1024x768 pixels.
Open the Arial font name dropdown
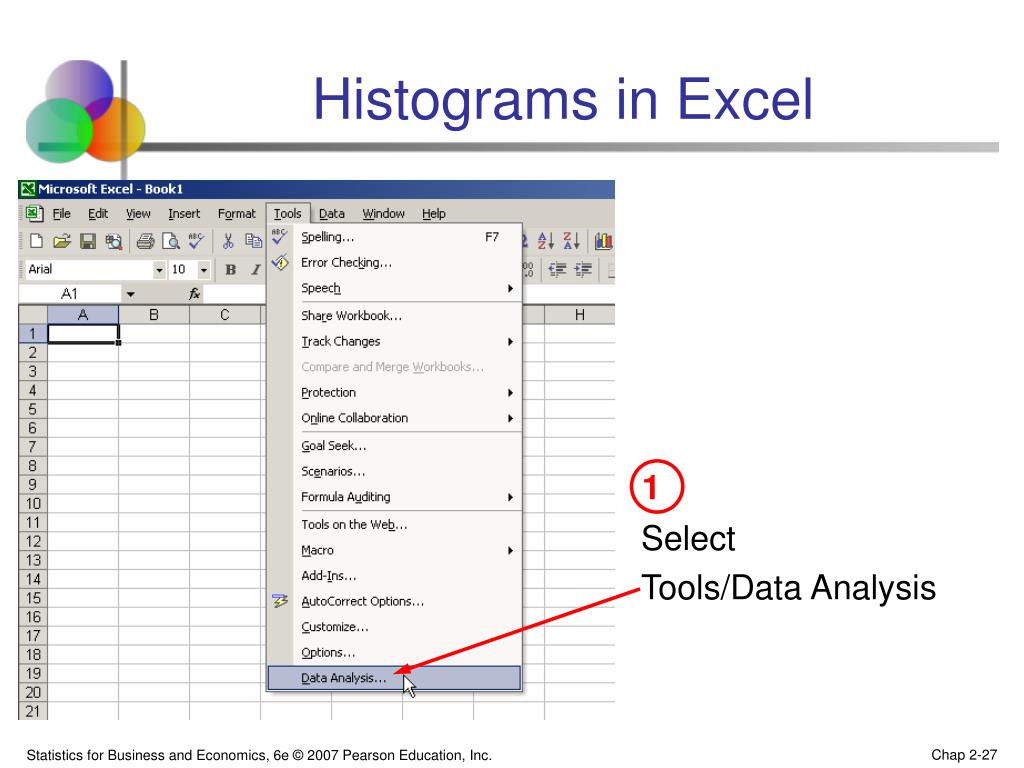tap(159, 270)
